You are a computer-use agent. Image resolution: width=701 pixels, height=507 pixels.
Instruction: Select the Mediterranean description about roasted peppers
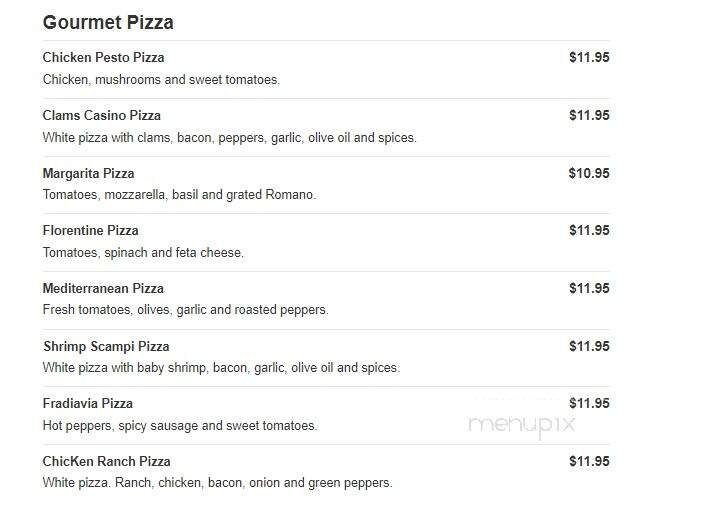(x=185, y=310)
